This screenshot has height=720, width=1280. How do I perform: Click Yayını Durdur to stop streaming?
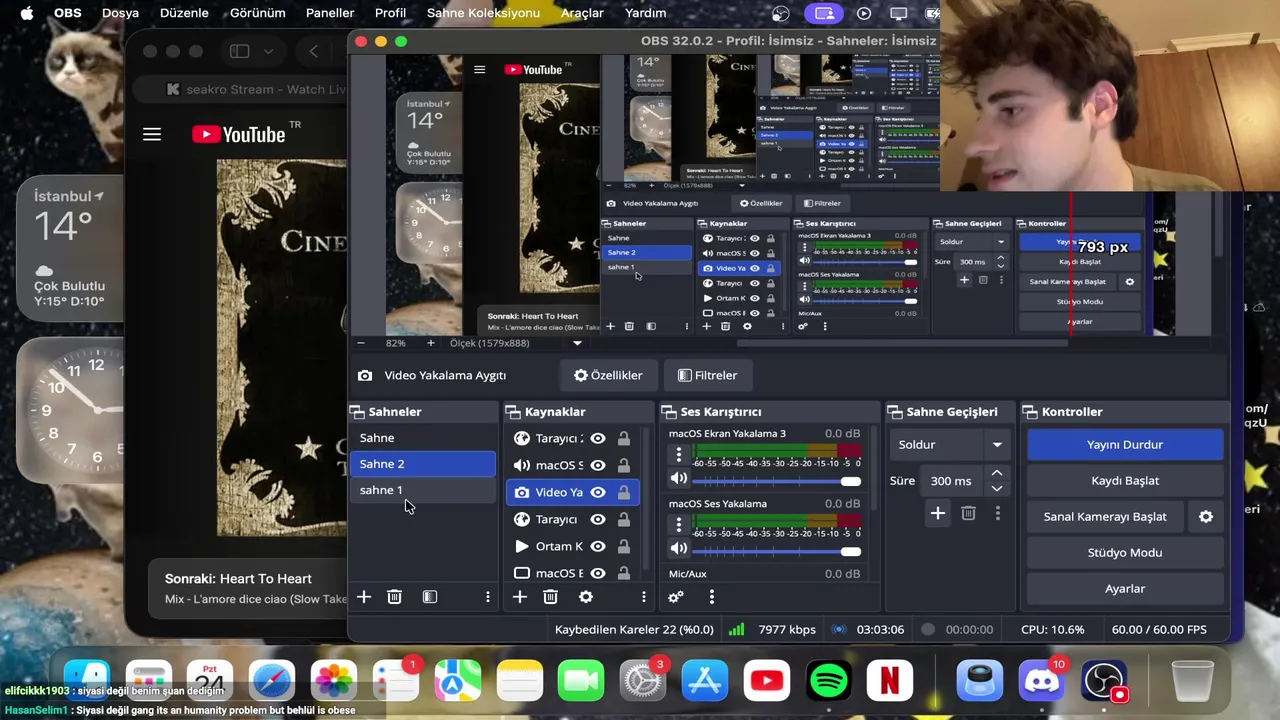click(x=1125, y=444)
